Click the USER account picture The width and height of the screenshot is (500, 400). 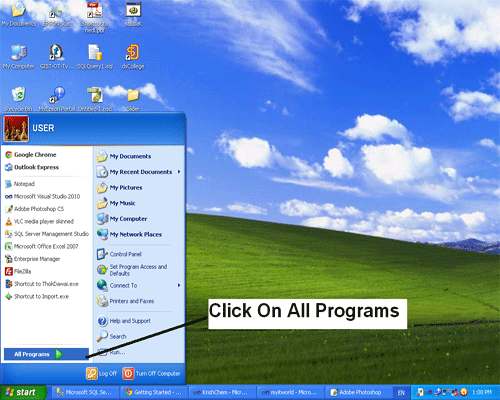[16, 129]
